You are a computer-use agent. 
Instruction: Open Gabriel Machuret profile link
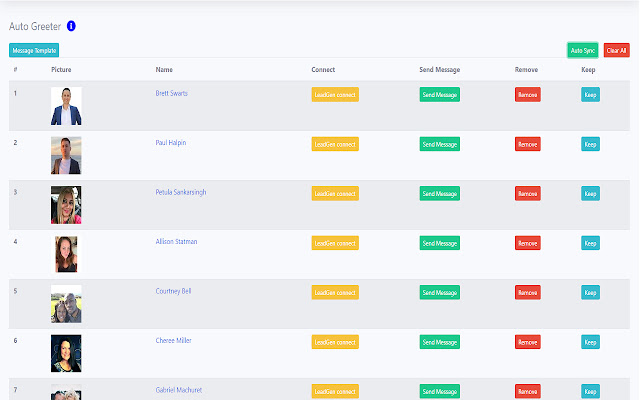tap(179, 390)
